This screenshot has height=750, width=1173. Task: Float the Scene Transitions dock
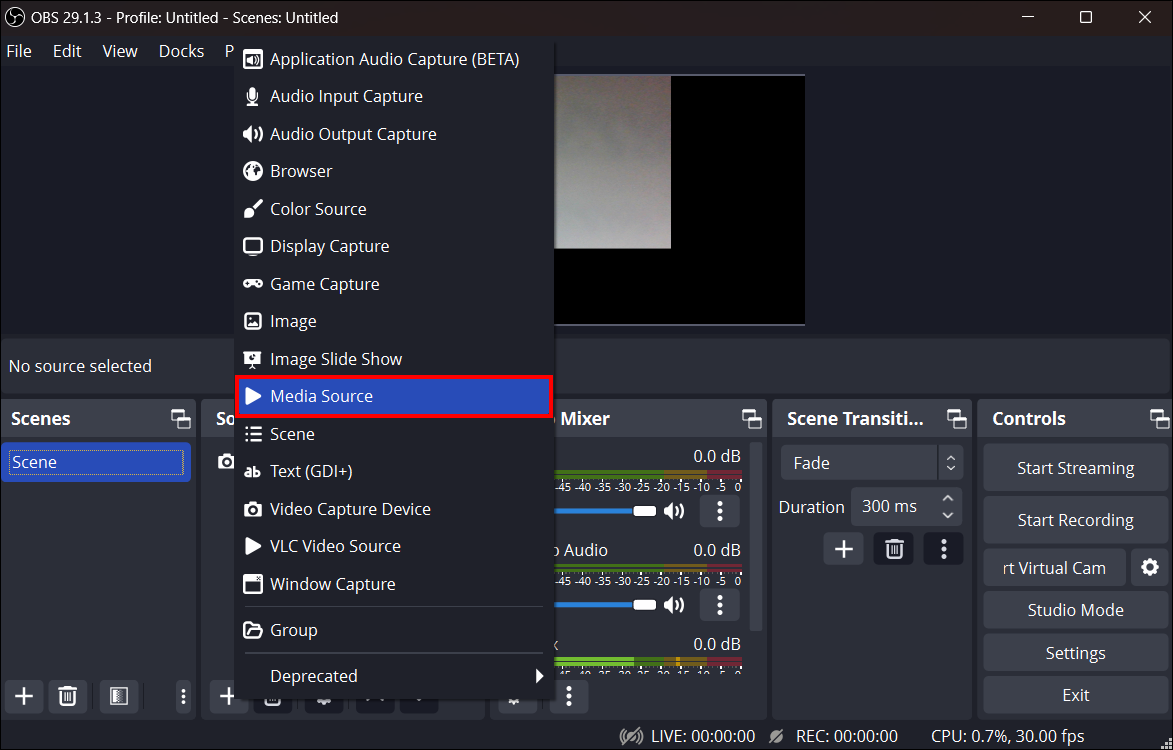coord(956,419)
